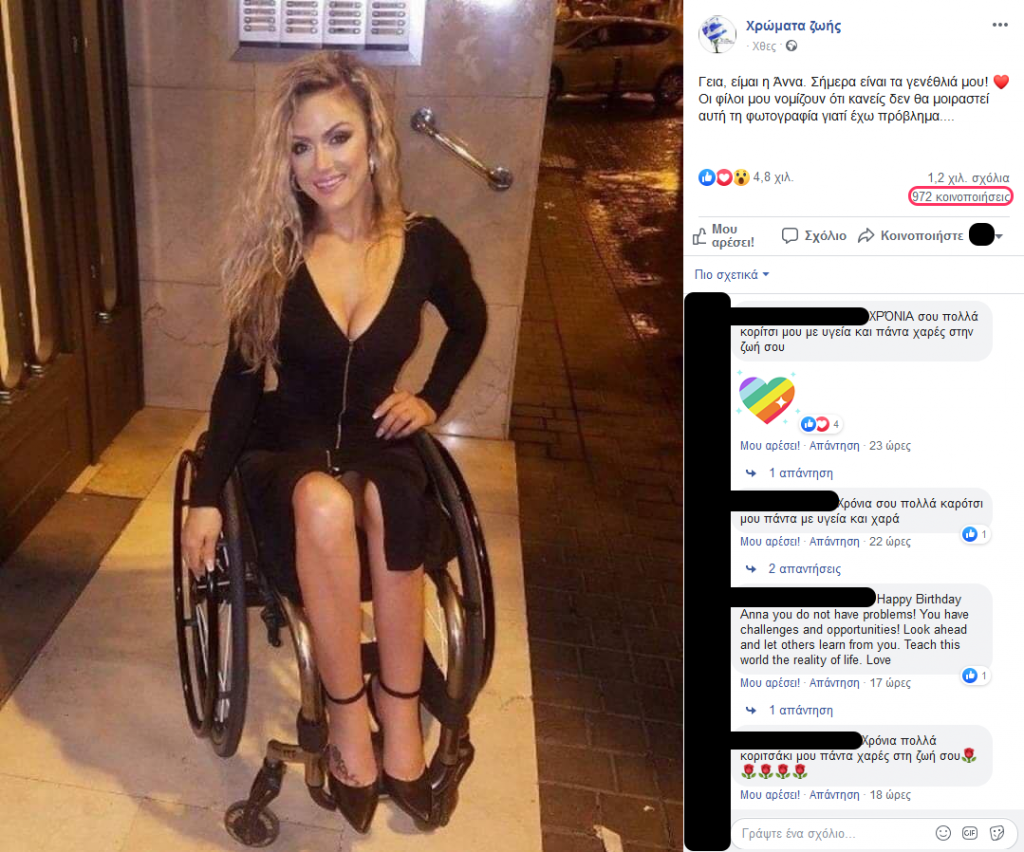Like the first comment posted 23 ώρες ago
The width and height of the screenshot is (1024, 852).
tap(769, 445)
